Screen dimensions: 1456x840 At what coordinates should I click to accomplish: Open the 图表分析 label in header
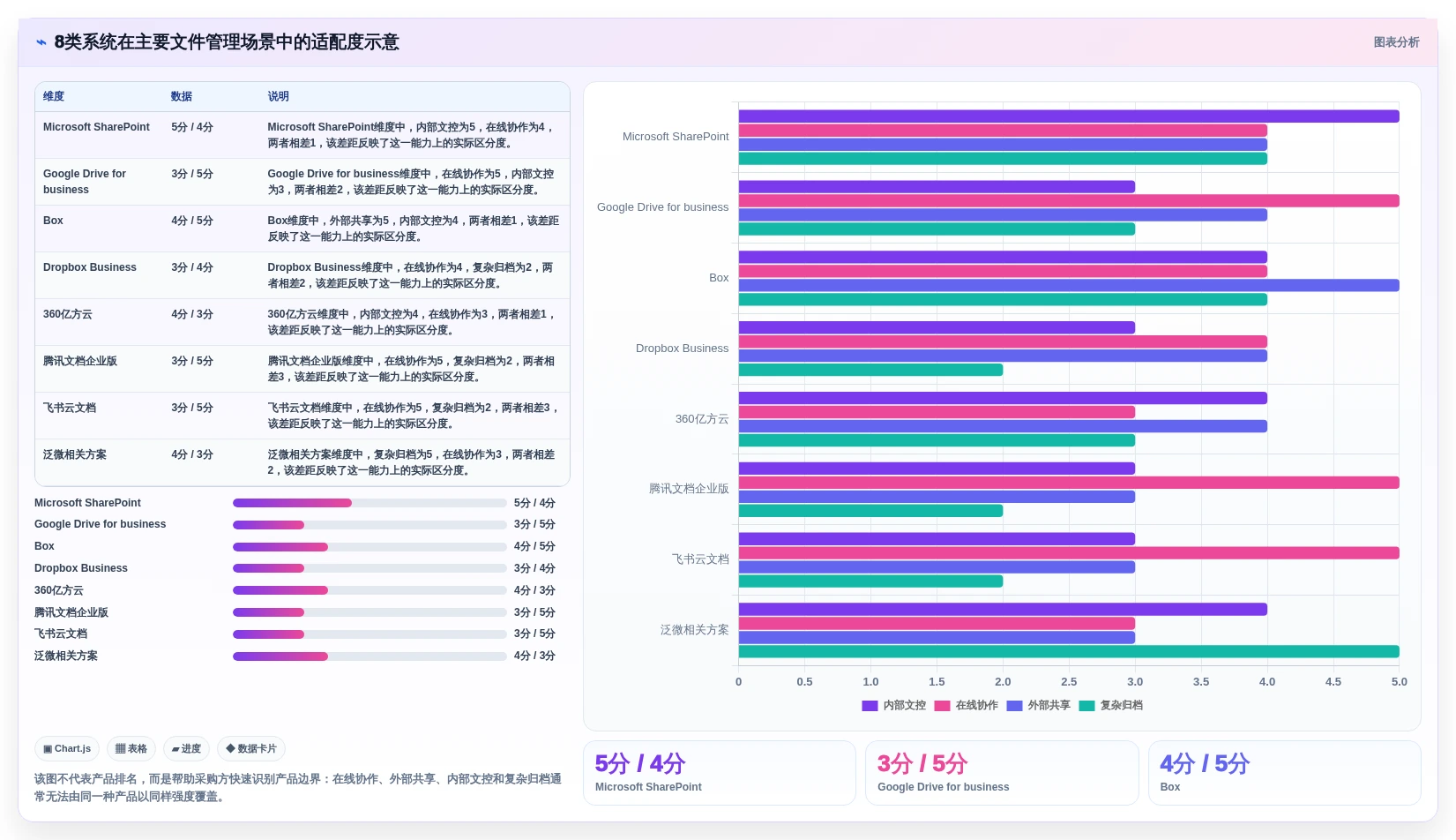(x=1396, y=42)
